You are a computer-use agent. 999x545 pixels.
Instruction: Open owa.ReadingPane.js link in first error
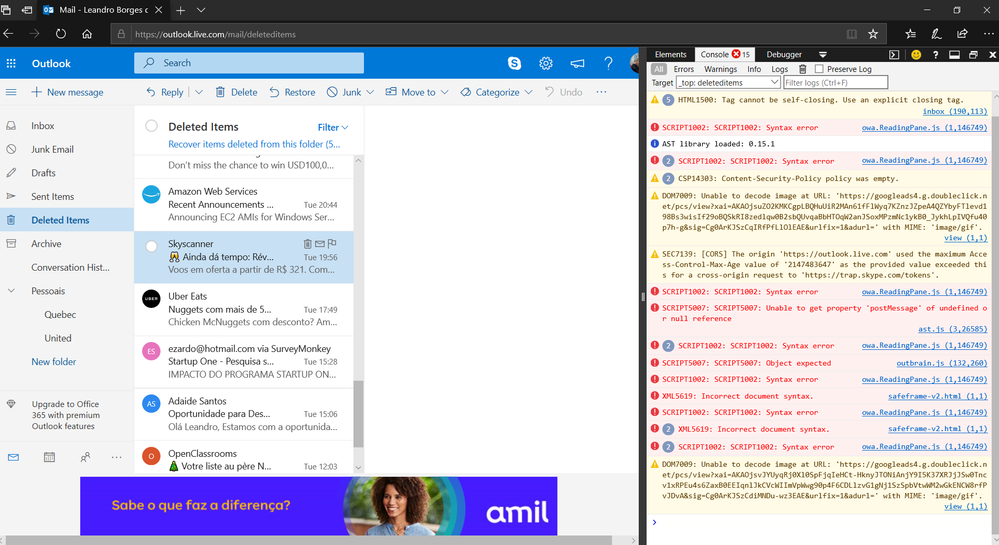[x=924, y=127]
